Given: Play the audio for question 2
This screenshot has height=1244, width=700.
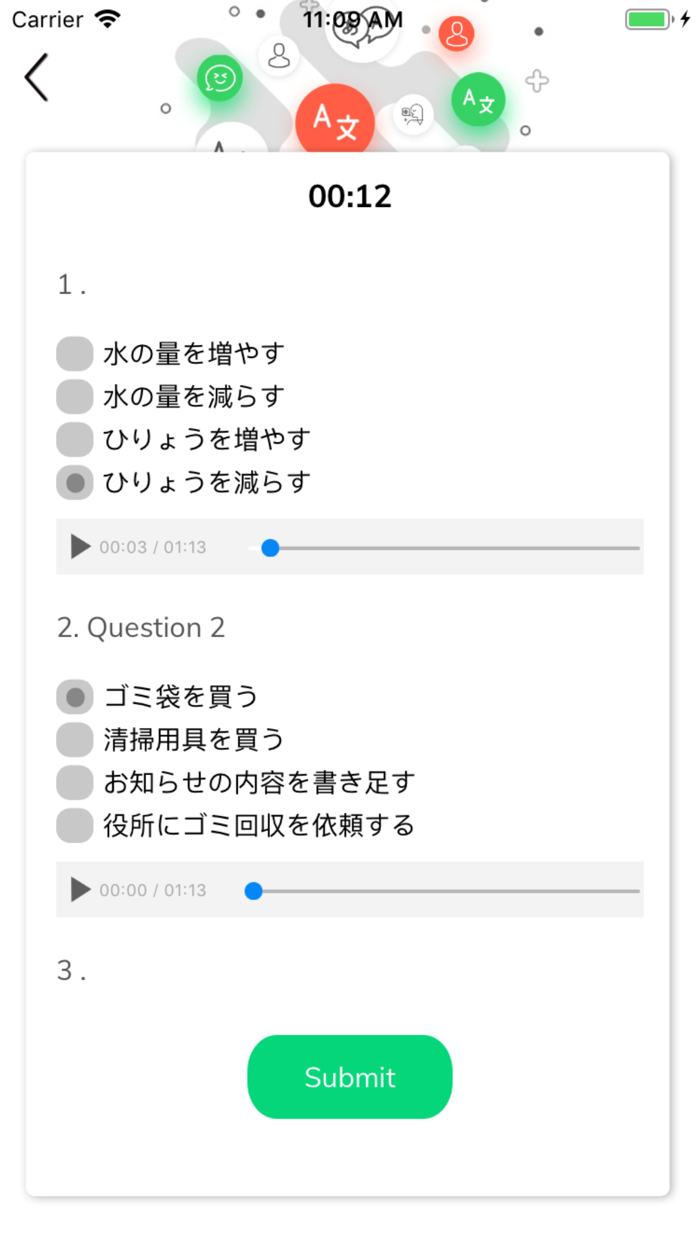Looking at the screenshot, I should click(78, 889).
